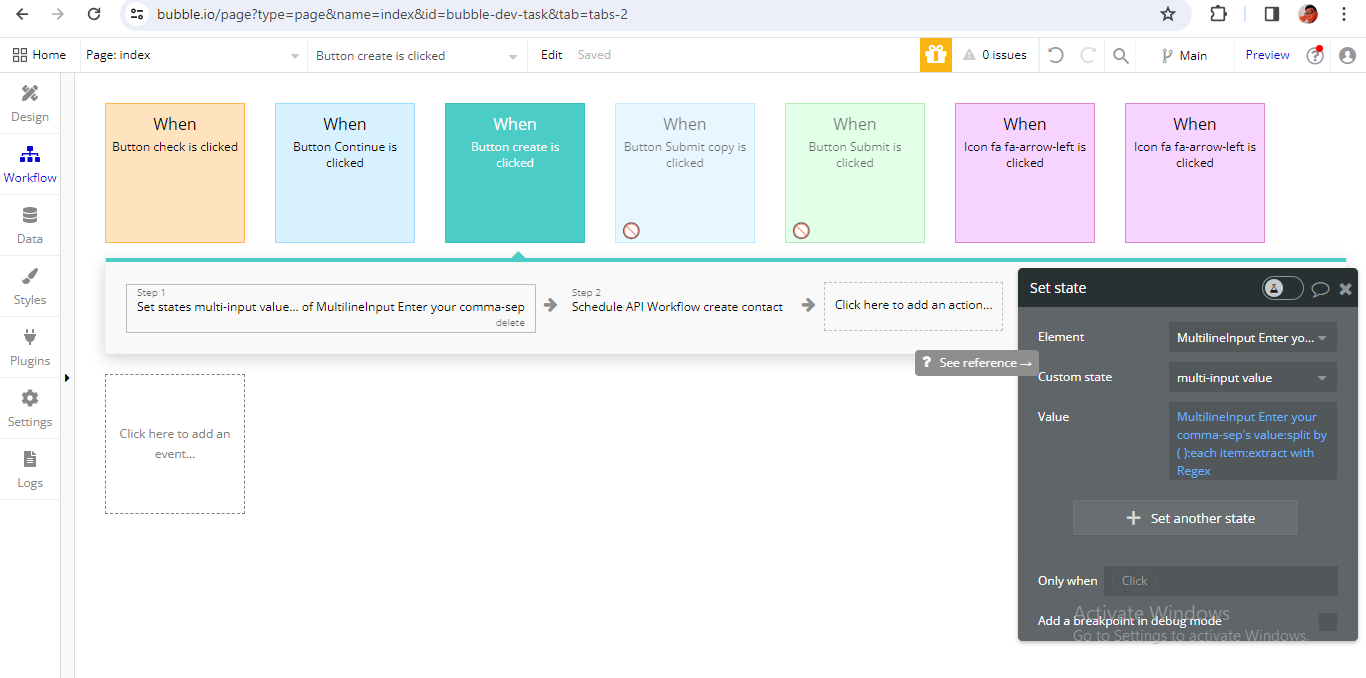The image size is (1366, 678).
Task: Click Set another state button
Action: pos(1185,518)
